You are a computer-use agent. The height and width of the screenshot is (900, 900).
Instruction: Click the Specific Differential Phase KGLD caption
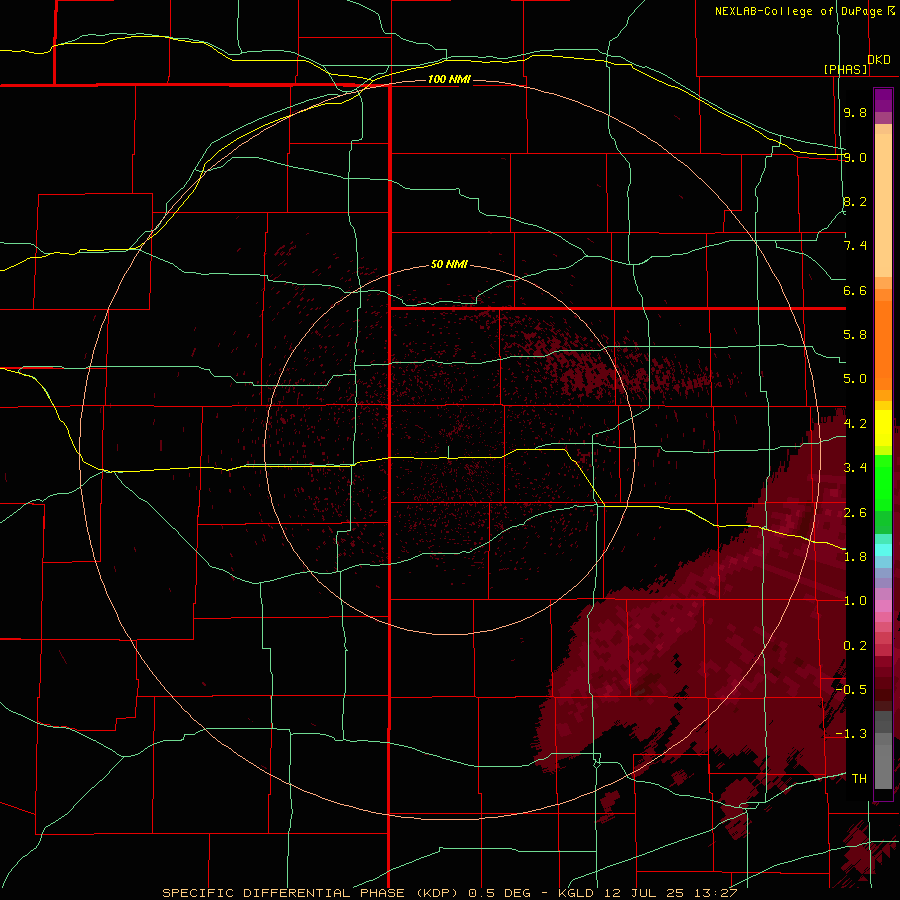coord(449,893)
